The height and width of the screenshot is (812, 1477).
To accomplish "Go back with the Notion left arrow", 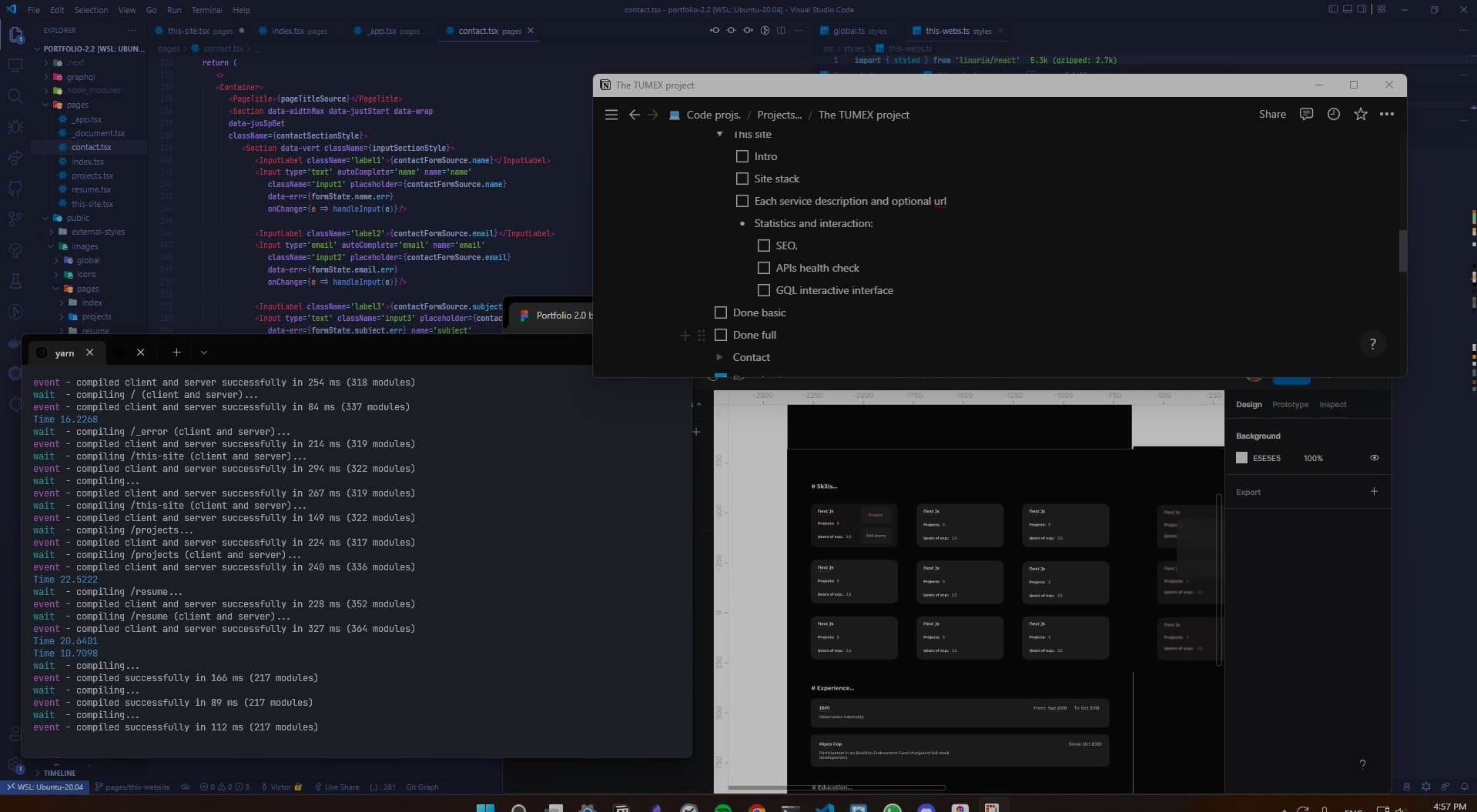I will 635,115.
